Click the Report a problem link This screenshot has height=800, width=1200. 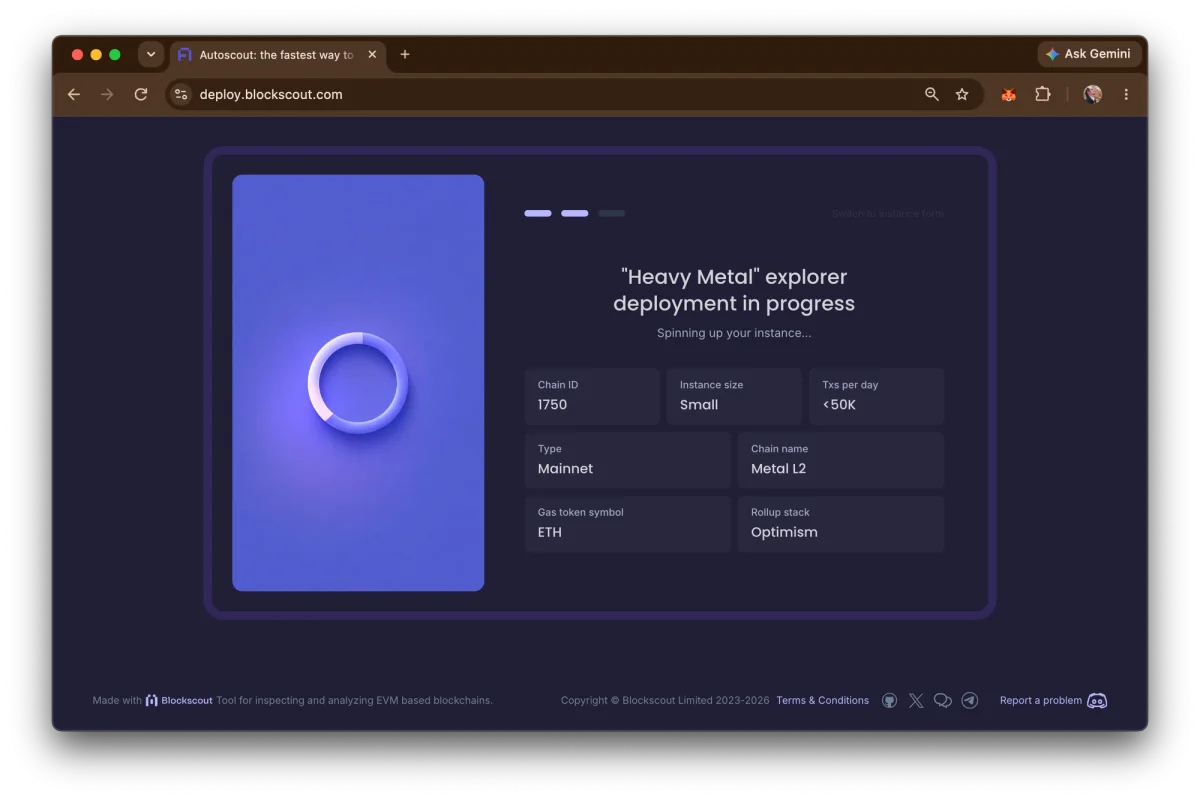click(1041, 701)
